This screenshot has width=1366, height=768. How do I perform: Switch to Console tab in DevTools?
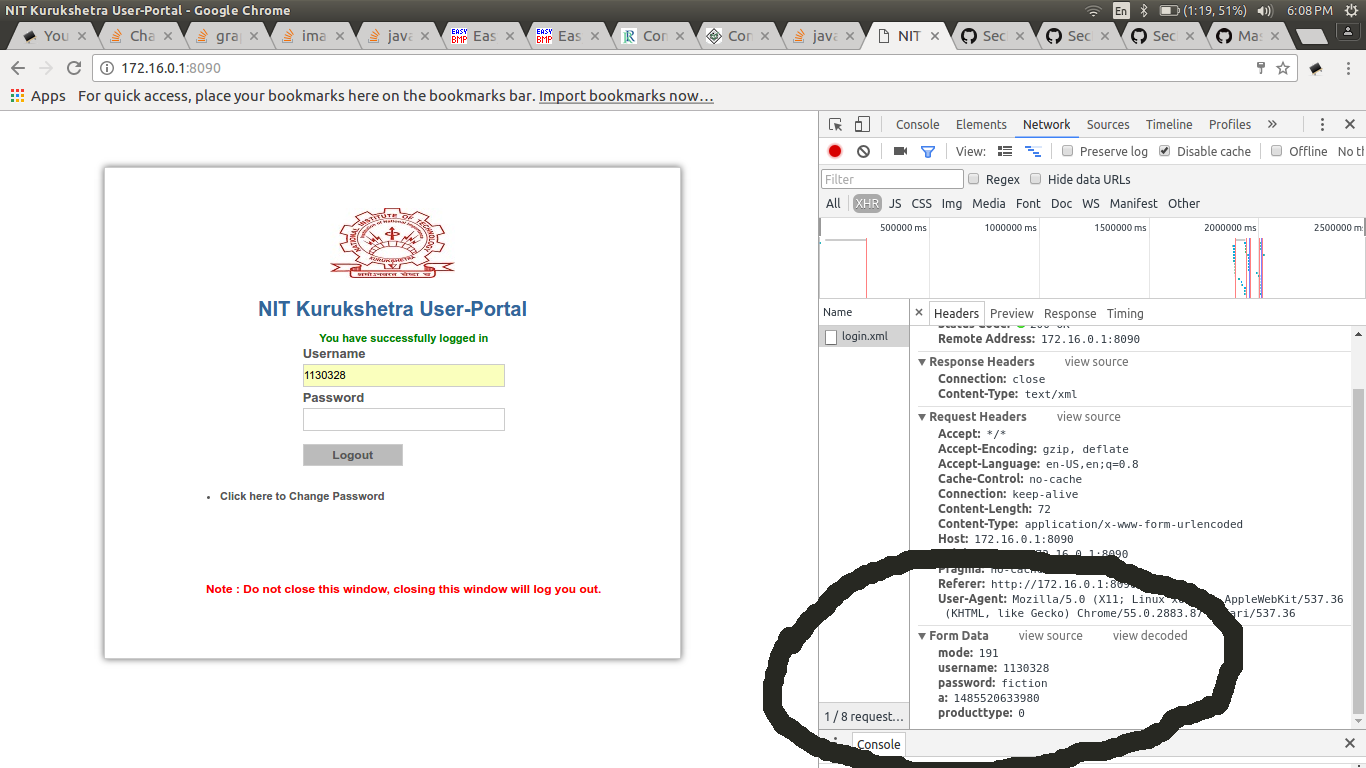(x=917, y=125)
